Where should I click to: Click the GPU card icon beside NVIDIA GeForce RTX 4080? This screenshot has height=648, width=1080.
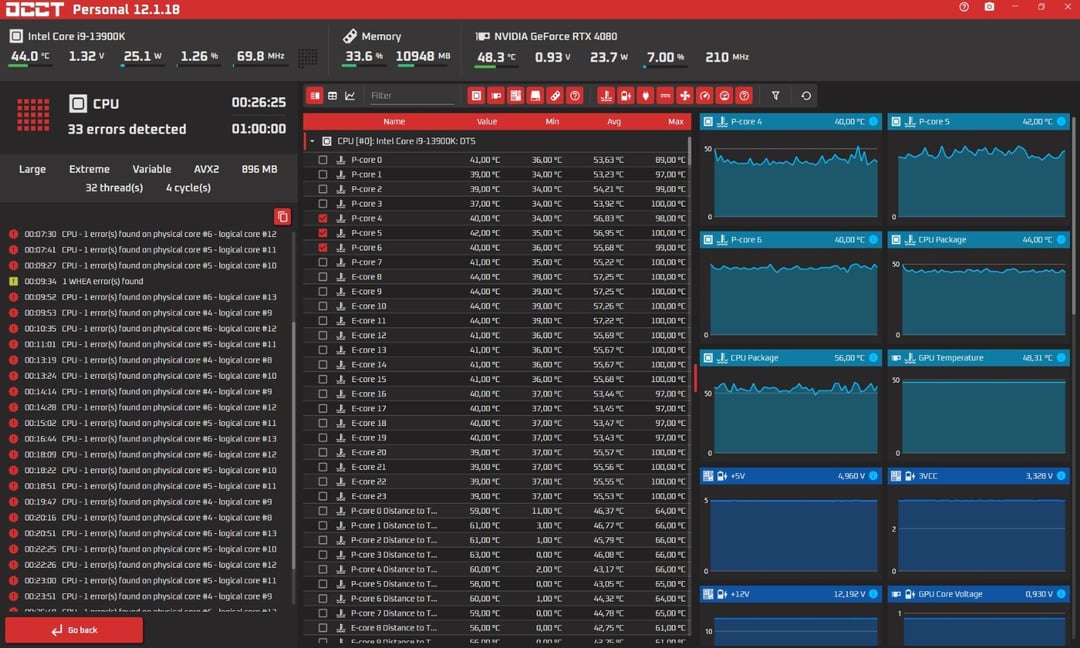click(x=483, y=36)
